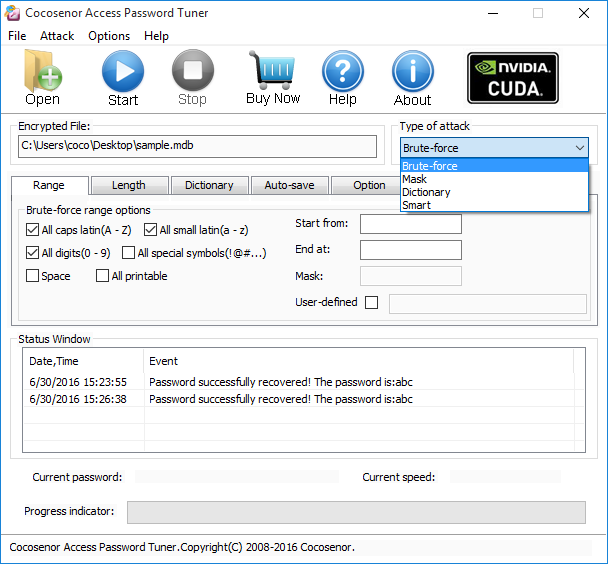Focus the End at input field
This screenshot has width=608, height=564.
[x=411, y=250]
